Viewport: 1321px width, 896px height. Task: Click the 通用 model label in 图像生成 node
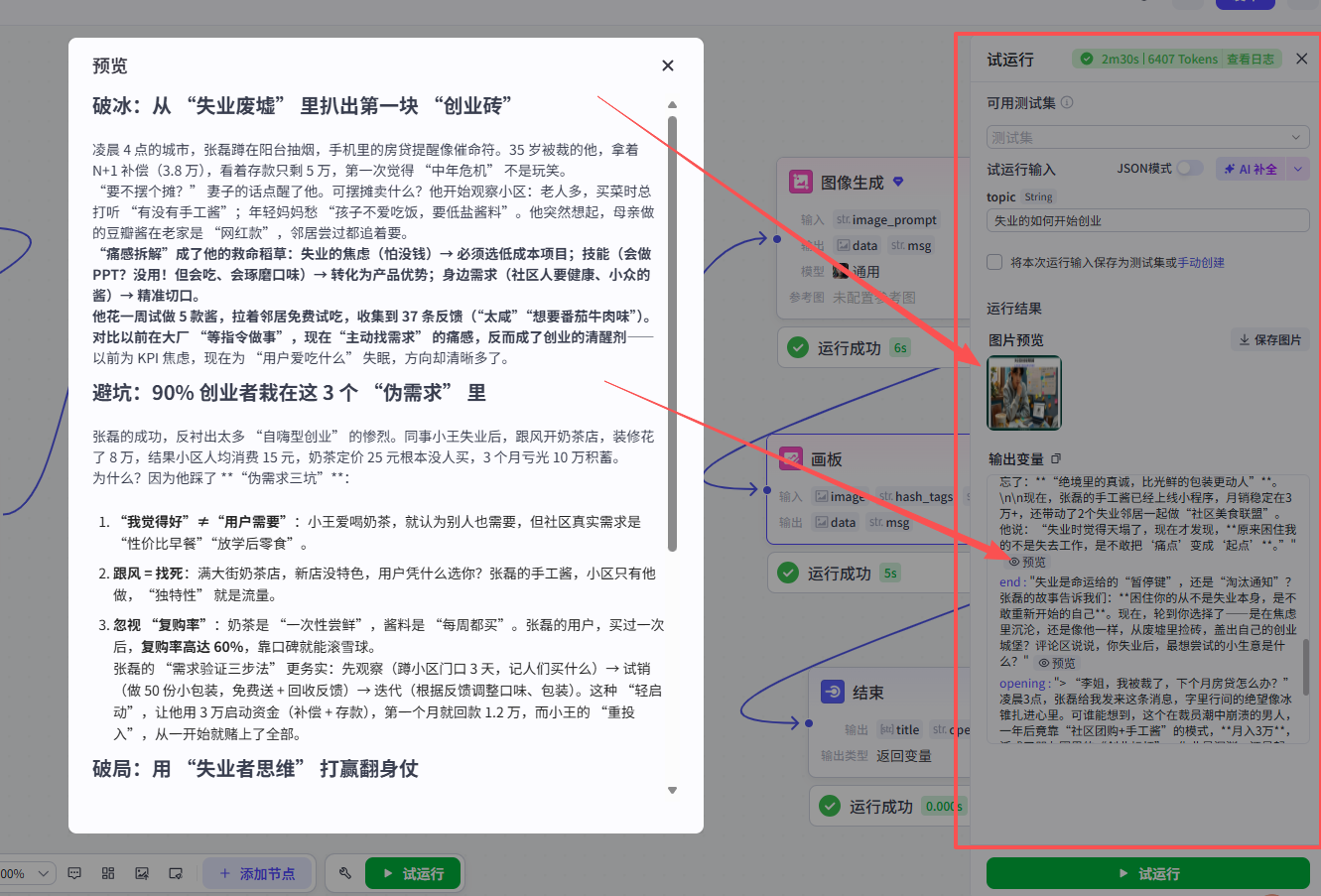[x=866, y=271]
